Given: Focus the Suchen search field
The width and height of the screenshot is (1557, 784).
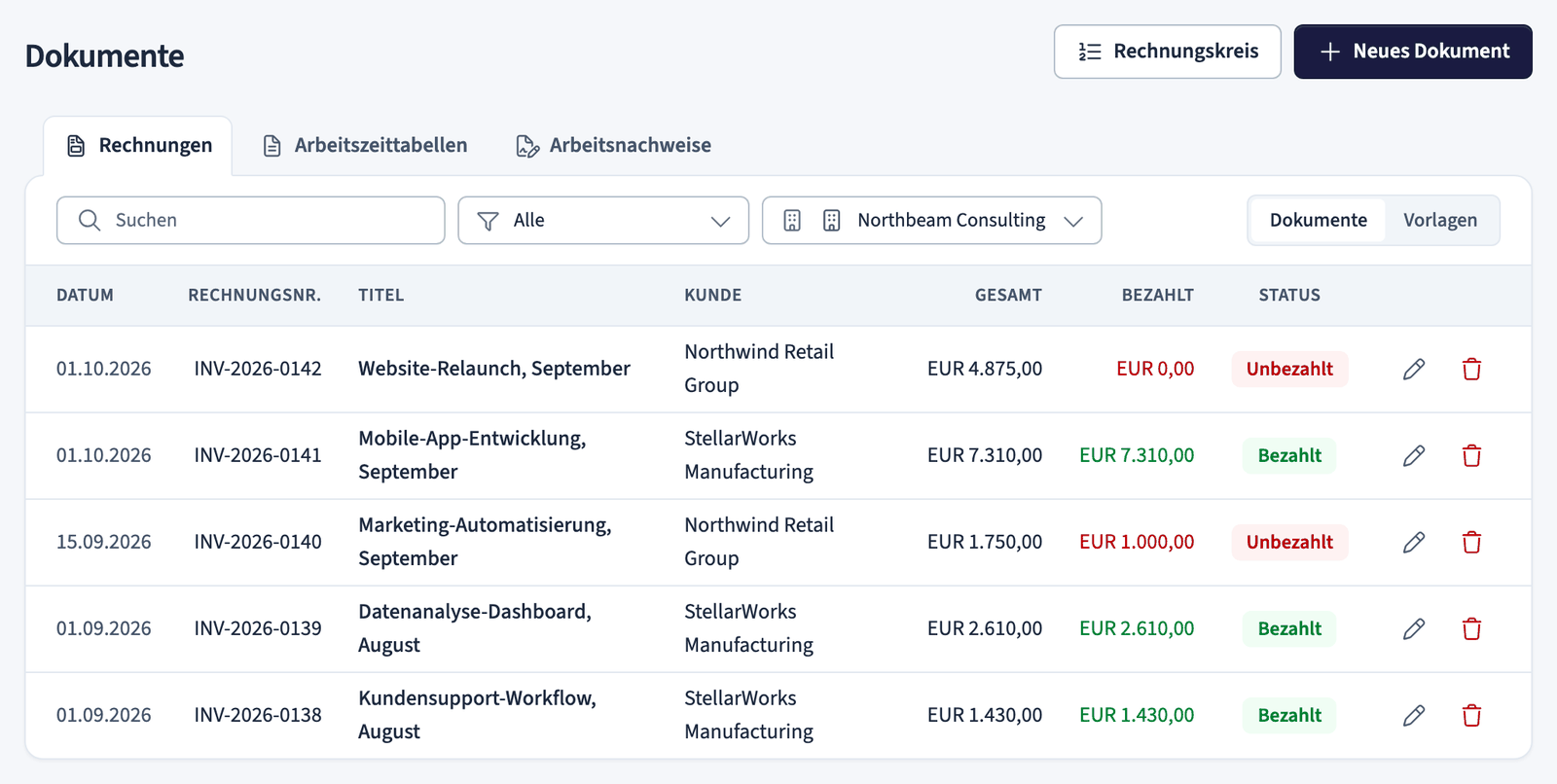Looking at the screenshot, I should pos(251,220).
